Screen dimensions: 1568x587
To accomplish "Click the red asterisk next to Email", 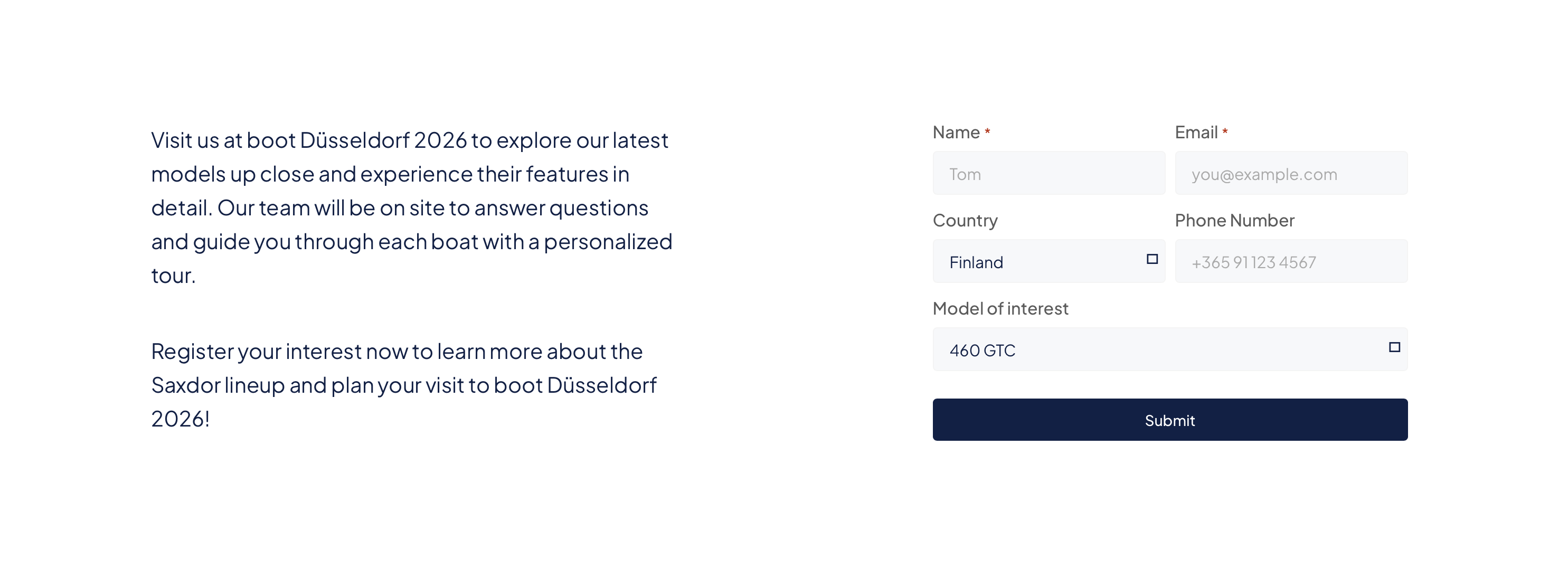I will 1225,131.
